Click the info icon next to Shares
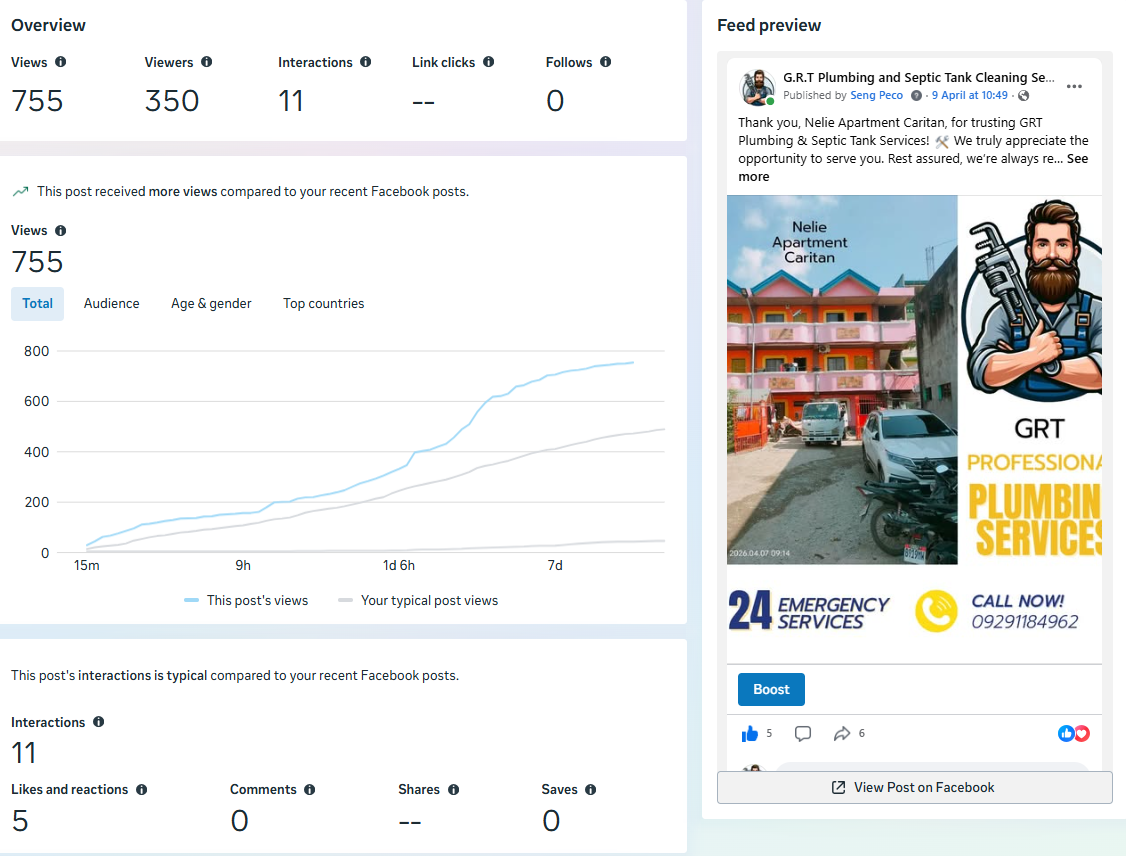Viewport: 1126px width, 856px height. (x=453, y=789)
